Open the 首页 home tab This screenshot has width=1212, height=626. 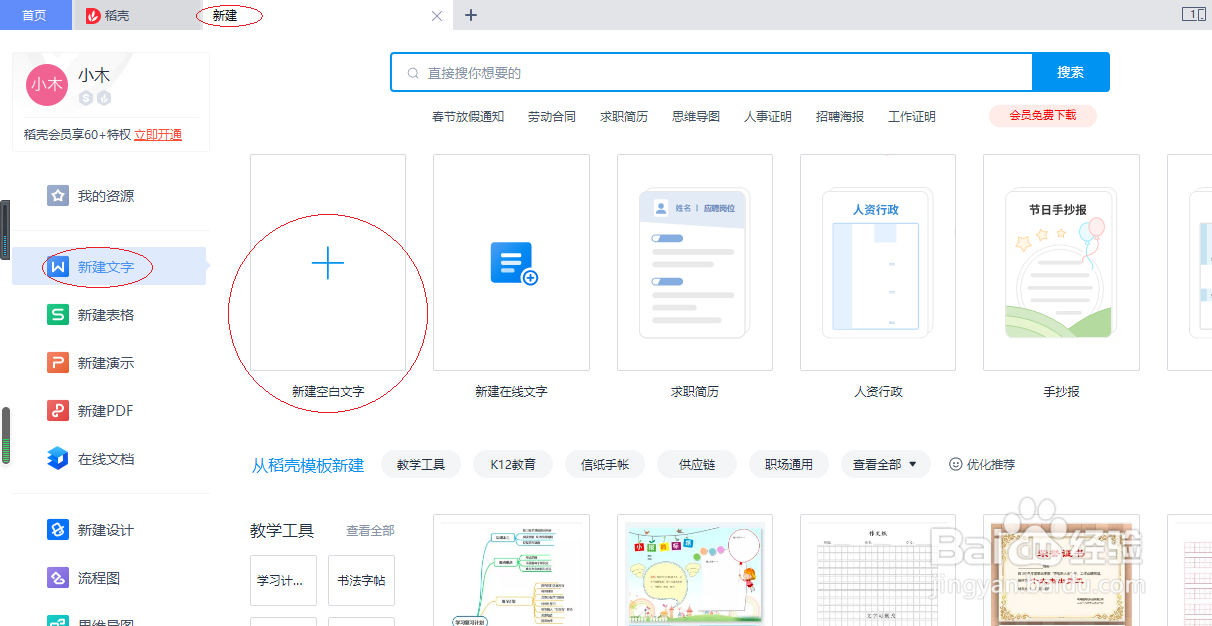[x=35, y=15]
